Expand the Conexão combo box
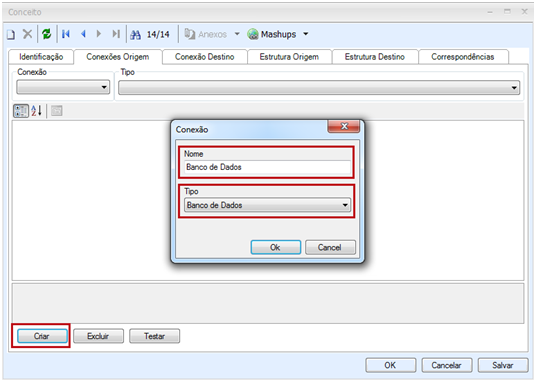The width and height of the screenshot is (536, 382). [104, 87]
